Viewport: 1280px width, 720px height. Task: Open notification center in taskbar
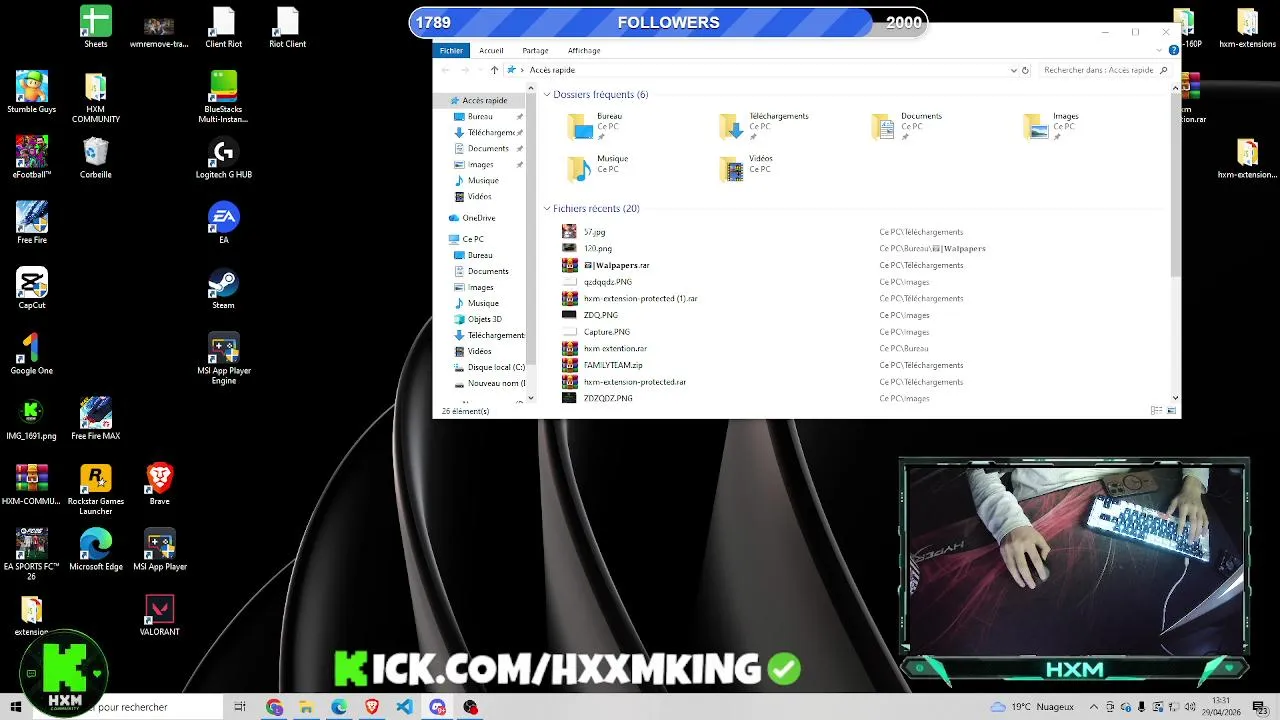coord(1259,707)
